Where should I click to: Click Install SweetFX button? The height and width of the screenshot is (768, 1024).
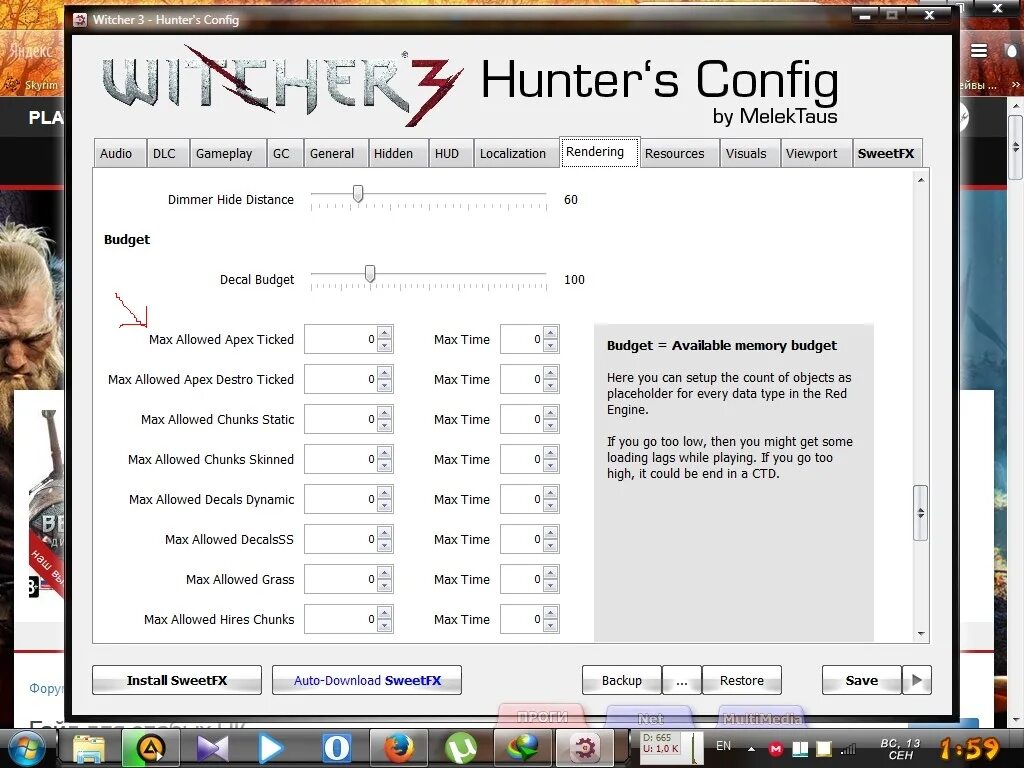coord(177,680)
